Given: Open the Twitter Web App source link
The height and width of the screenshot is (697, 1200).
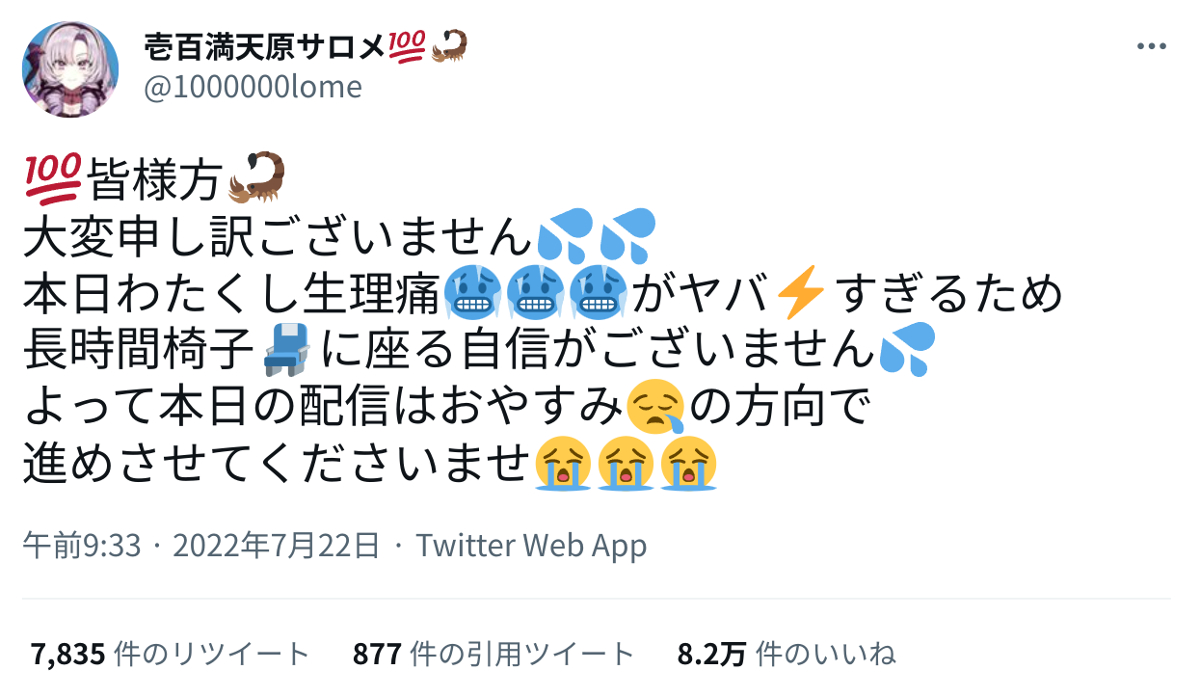Looking at the screenshot, I should (532, 546).
